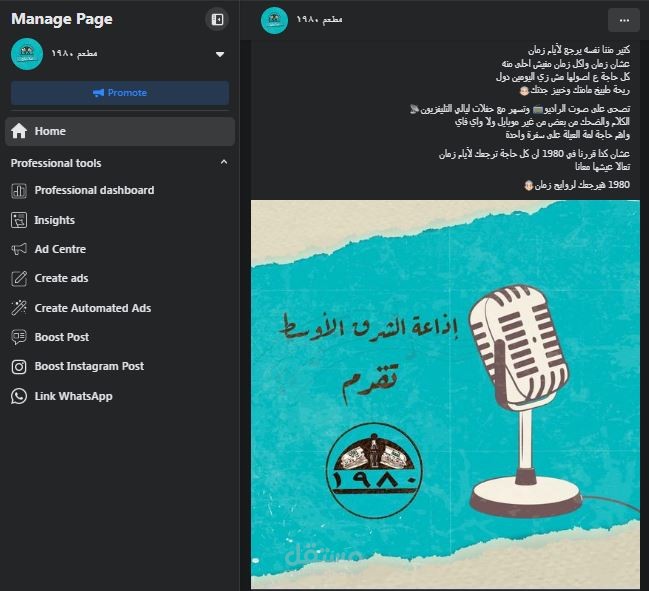This screenshot has height=591, width=649.
Task: Click the Create ads pencil icon
Action: [x=19, y=279]
